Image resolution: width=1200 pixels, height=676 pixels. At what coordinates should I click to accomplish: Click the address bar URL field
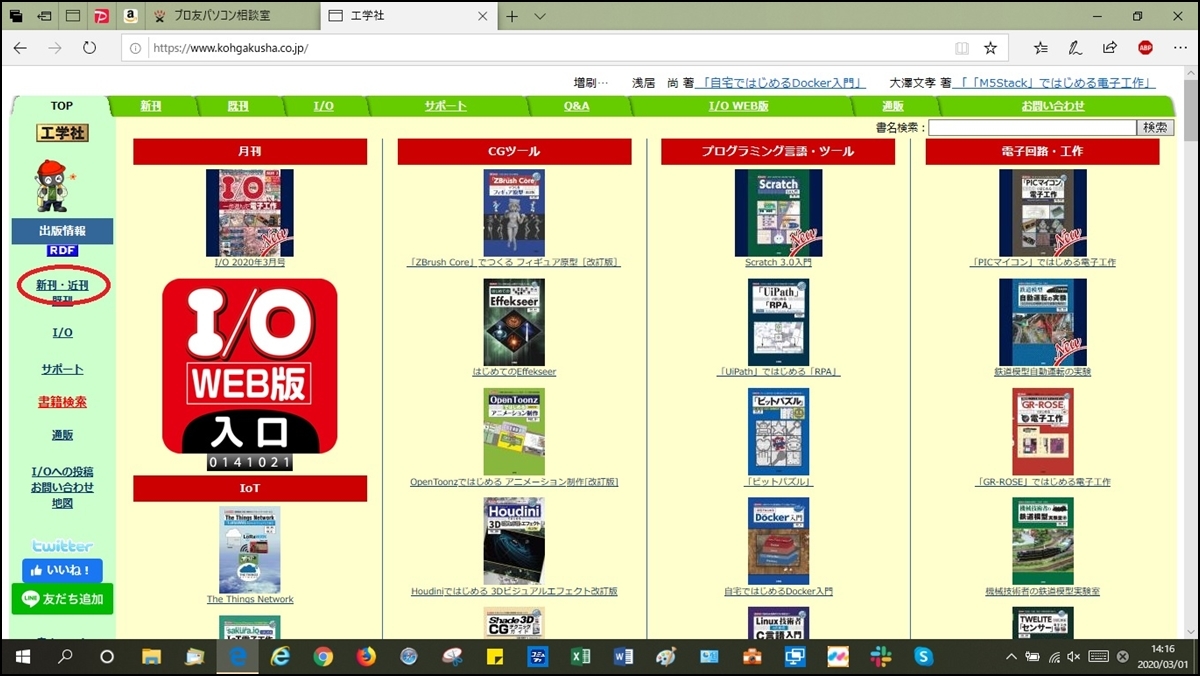coord(540,48)
